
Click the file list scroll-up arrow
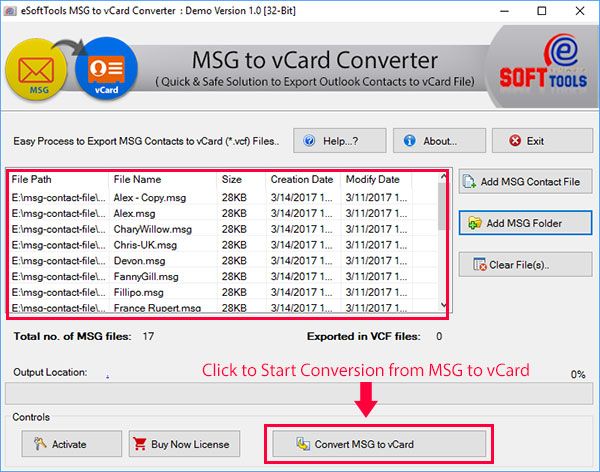click(443, 176)
